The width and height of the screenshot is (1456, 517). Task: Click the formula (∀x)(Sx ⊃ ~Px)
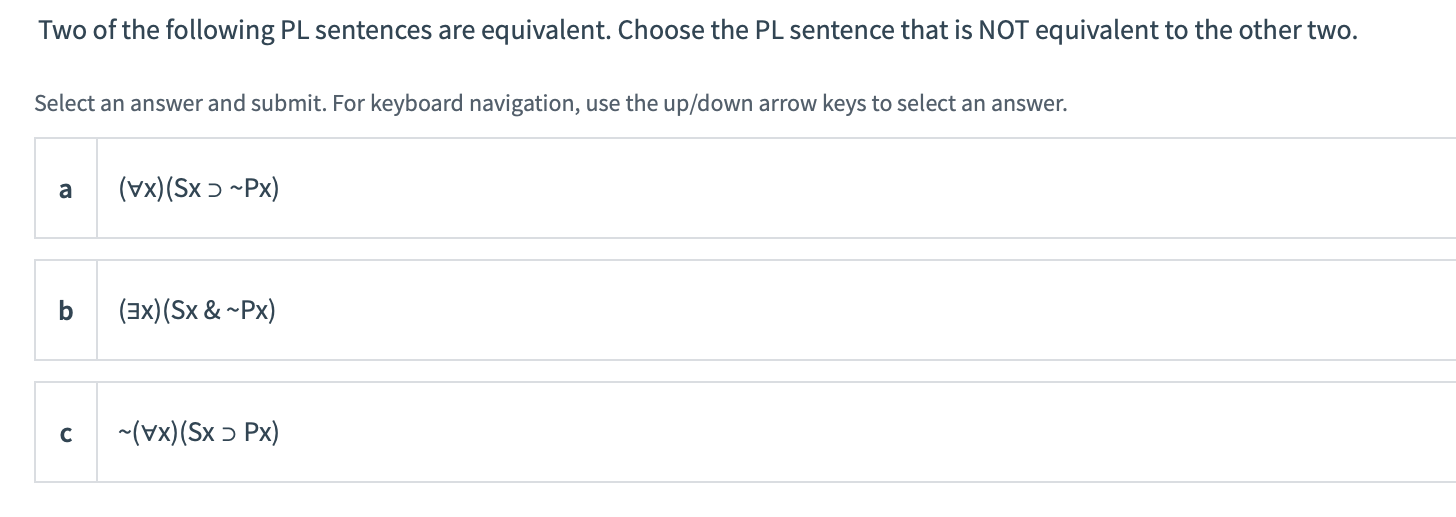198,188
